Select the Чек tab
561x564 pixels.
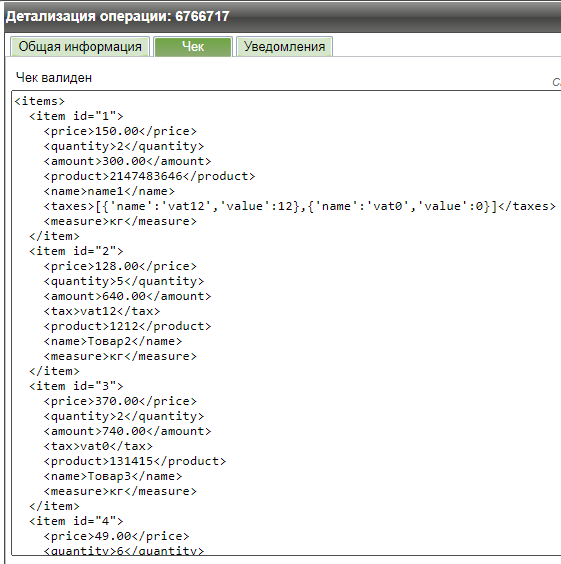coord(193,47)
